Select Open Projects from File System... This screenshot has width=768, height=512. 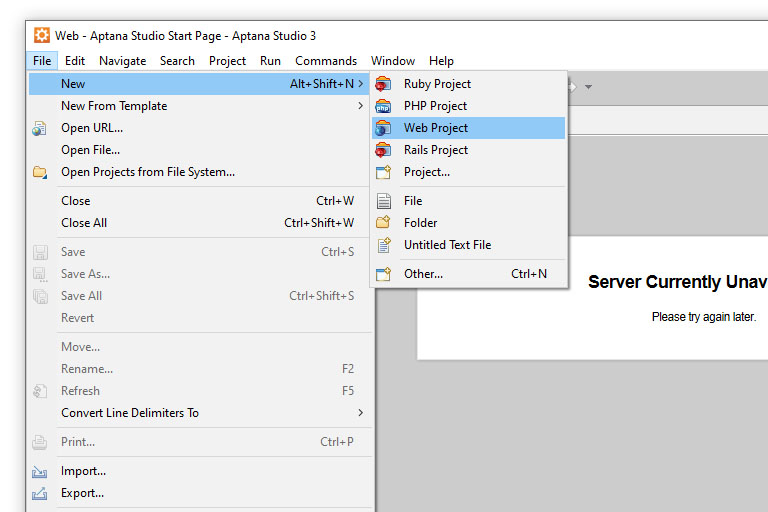pos(199,172)
